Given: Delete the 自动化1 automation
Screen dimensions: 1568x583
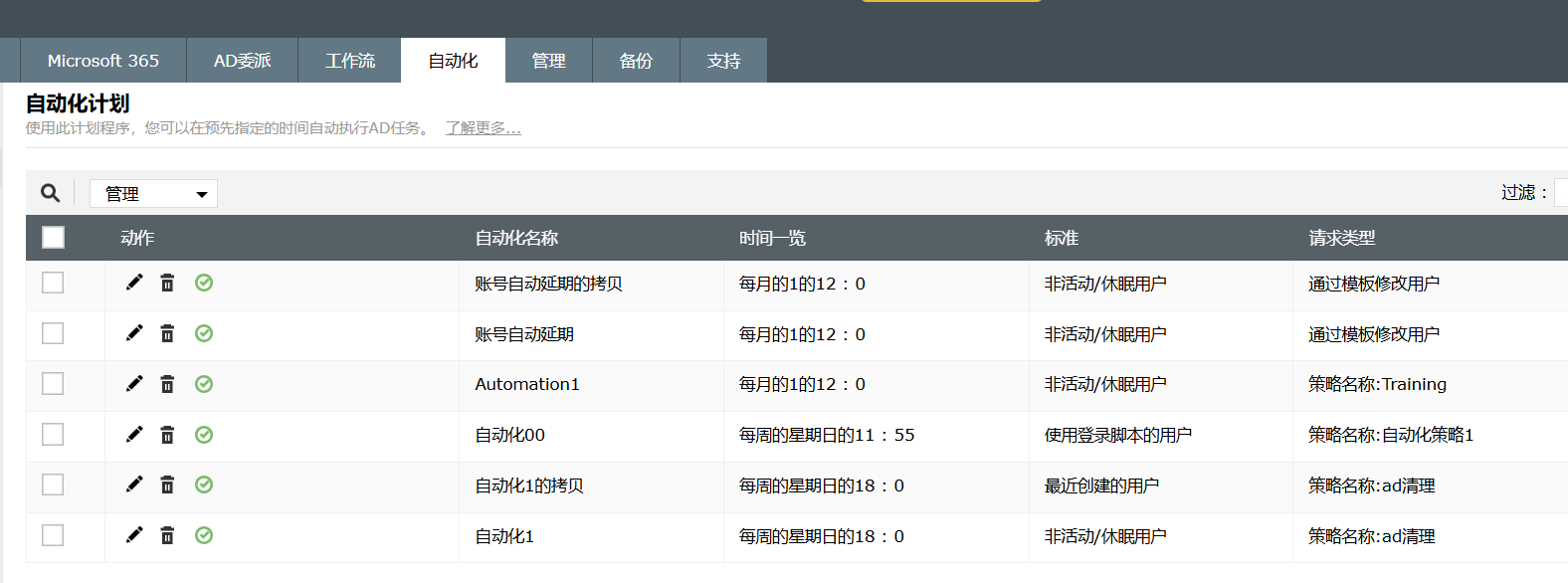Looking at the screenshot, I should (x=167, y=535).
